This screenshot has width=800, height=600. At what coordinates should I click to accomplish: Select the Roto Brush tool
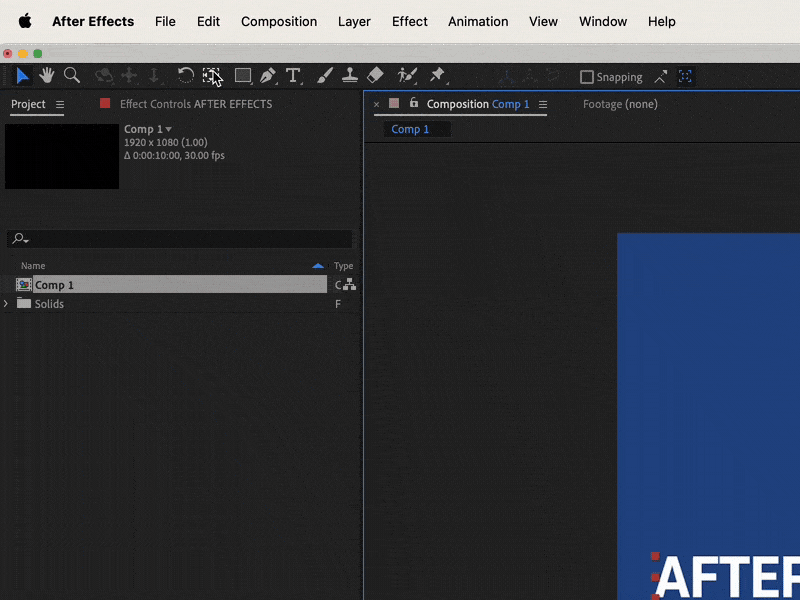tap(407, 76)
